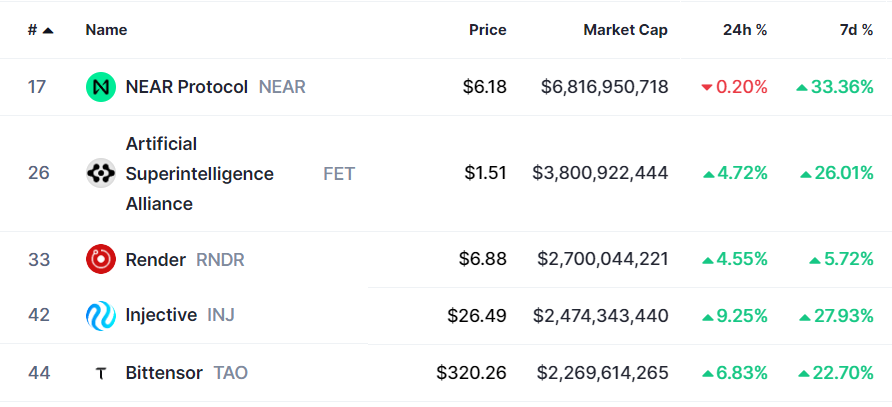
Task: Click the red down arrow by 0.20%
Action: (707, 88)
